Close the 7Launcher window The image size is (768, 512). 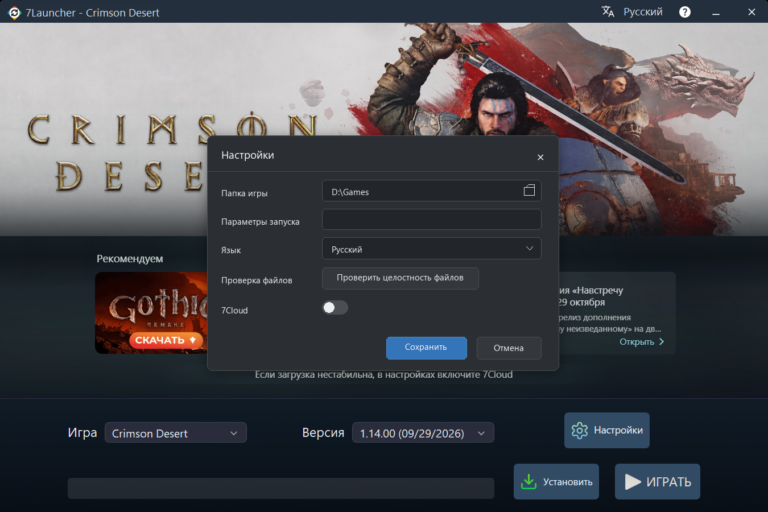(x=751, y=12)
